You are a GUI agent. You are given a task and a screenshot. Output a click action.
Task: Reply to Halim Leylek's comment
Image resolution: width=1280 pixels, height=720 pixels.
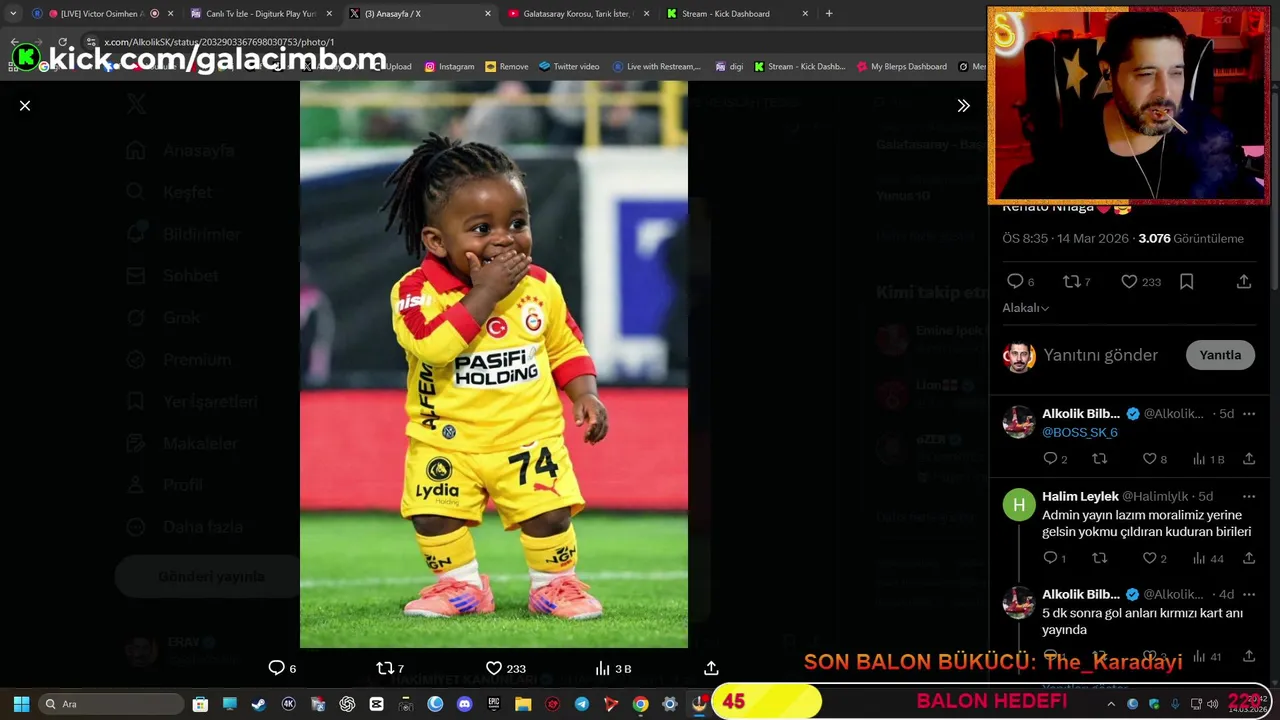1050,558
